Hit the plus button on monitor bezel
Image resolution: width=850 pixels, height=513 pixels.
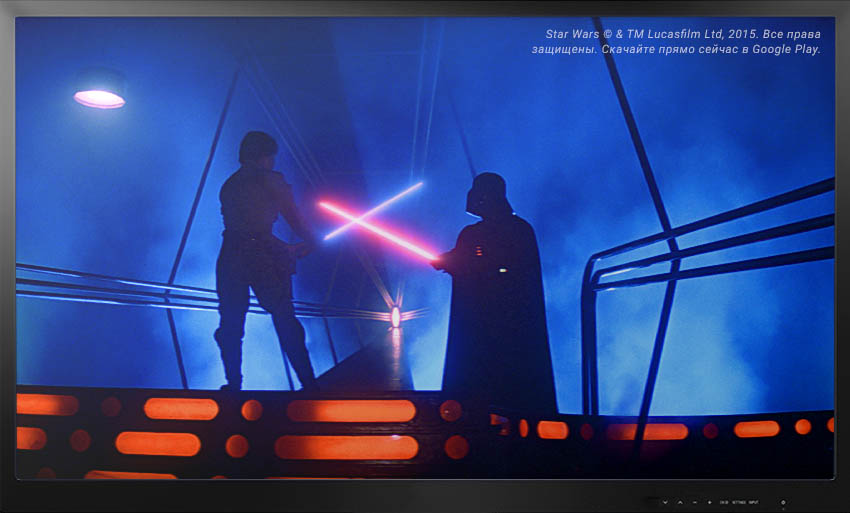point(710,502)
